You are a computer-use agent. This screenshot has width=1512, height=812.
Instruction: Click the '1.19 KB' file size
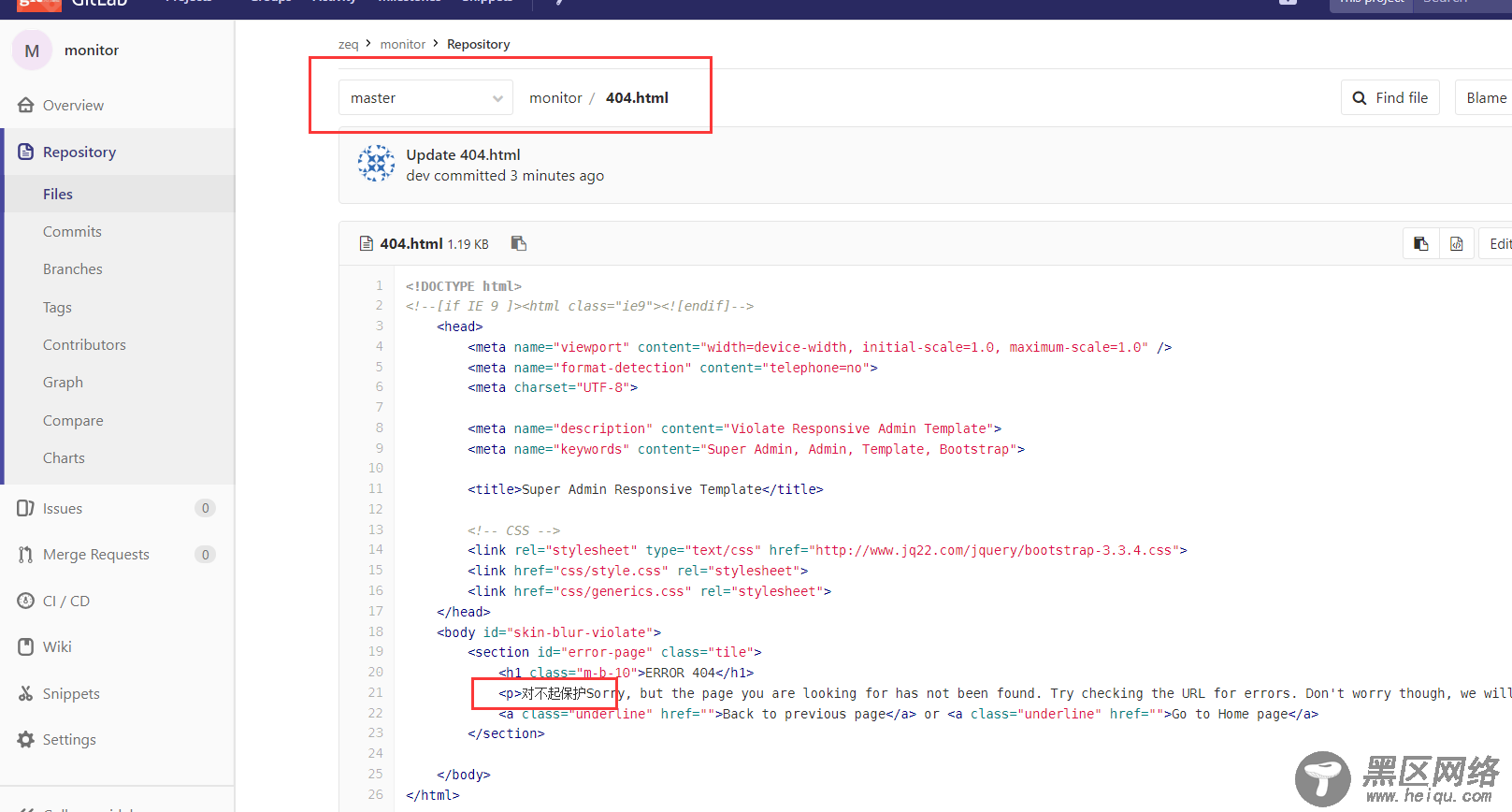coord(468,244)
